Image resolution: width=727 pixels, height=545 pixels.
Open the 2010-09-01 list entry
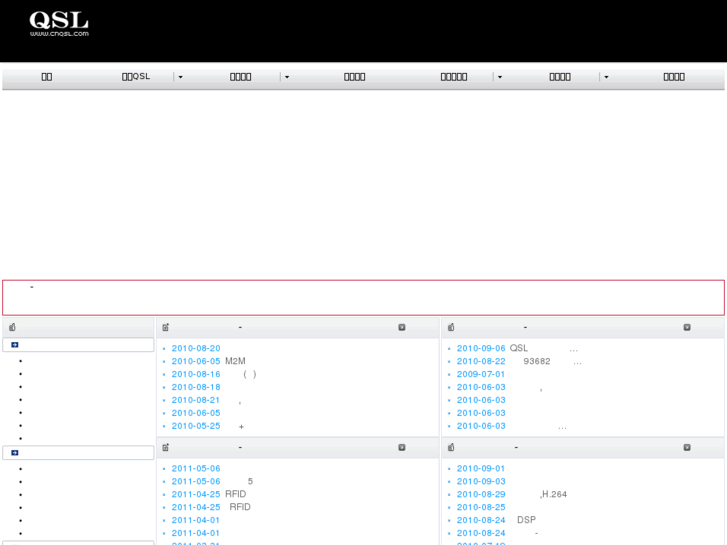481,468
